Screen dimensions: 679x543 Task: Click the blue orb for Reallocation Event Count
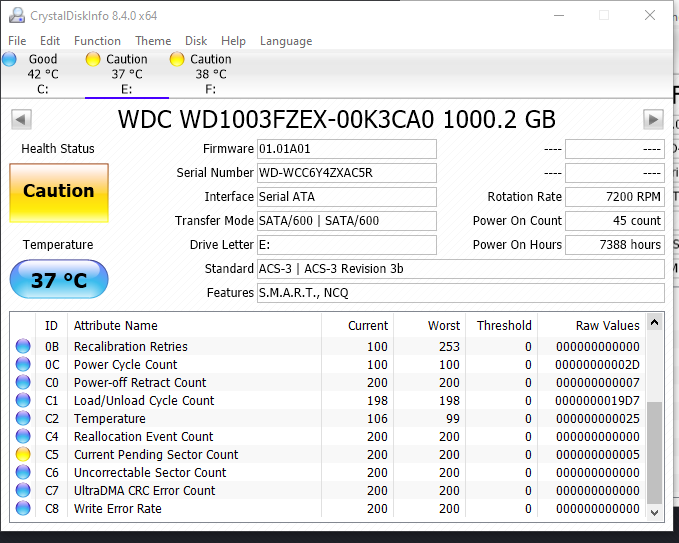click(23, 436)
